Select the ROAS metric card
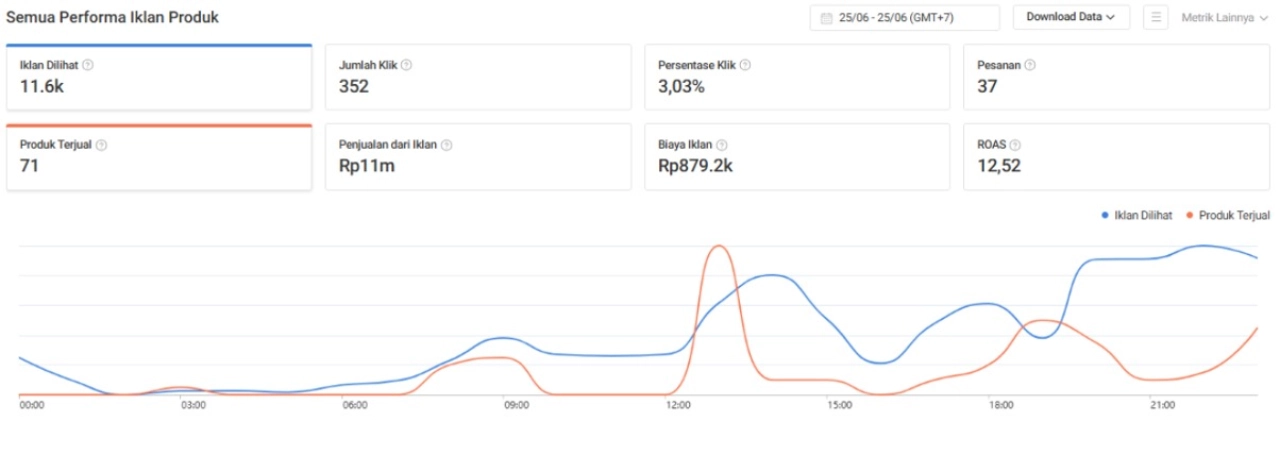Viewport: 1280px width, 457px height. point(1116,157)
